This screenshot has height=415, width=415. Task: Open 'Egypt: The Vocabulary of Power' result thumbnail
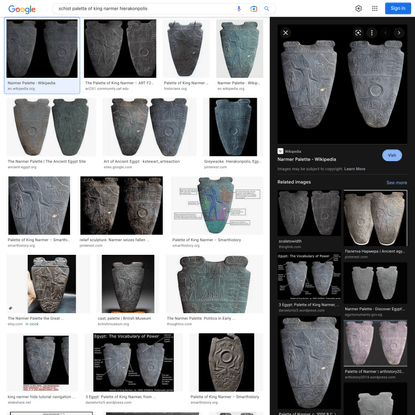[x=134, y=362]
